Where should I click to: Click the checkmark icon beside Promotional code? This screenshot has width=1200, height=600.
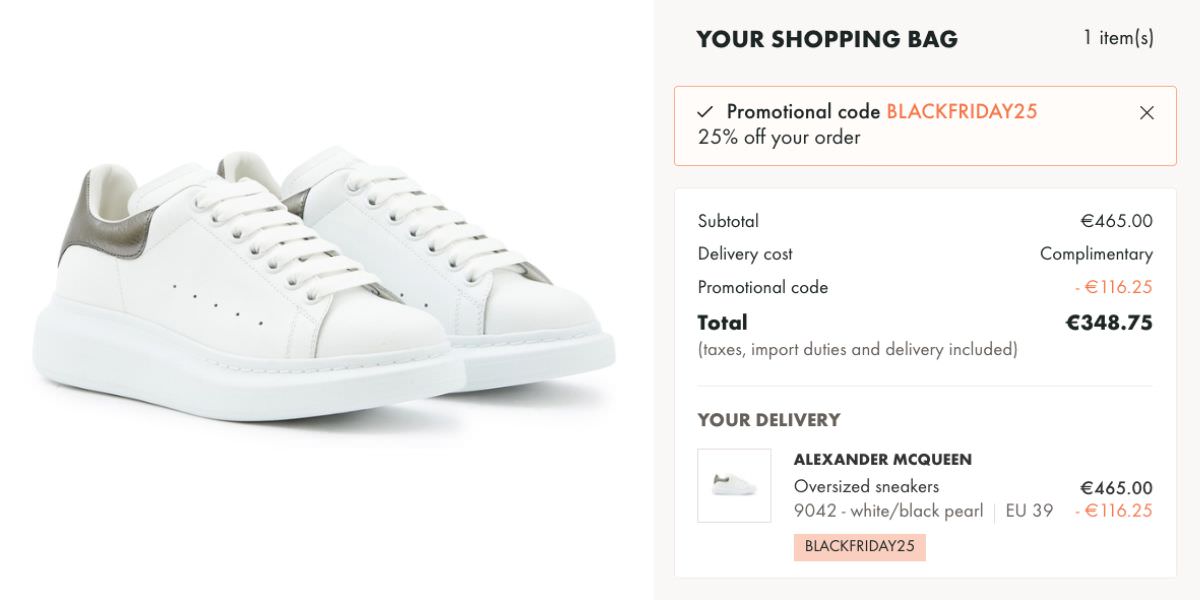coord(705,112)
